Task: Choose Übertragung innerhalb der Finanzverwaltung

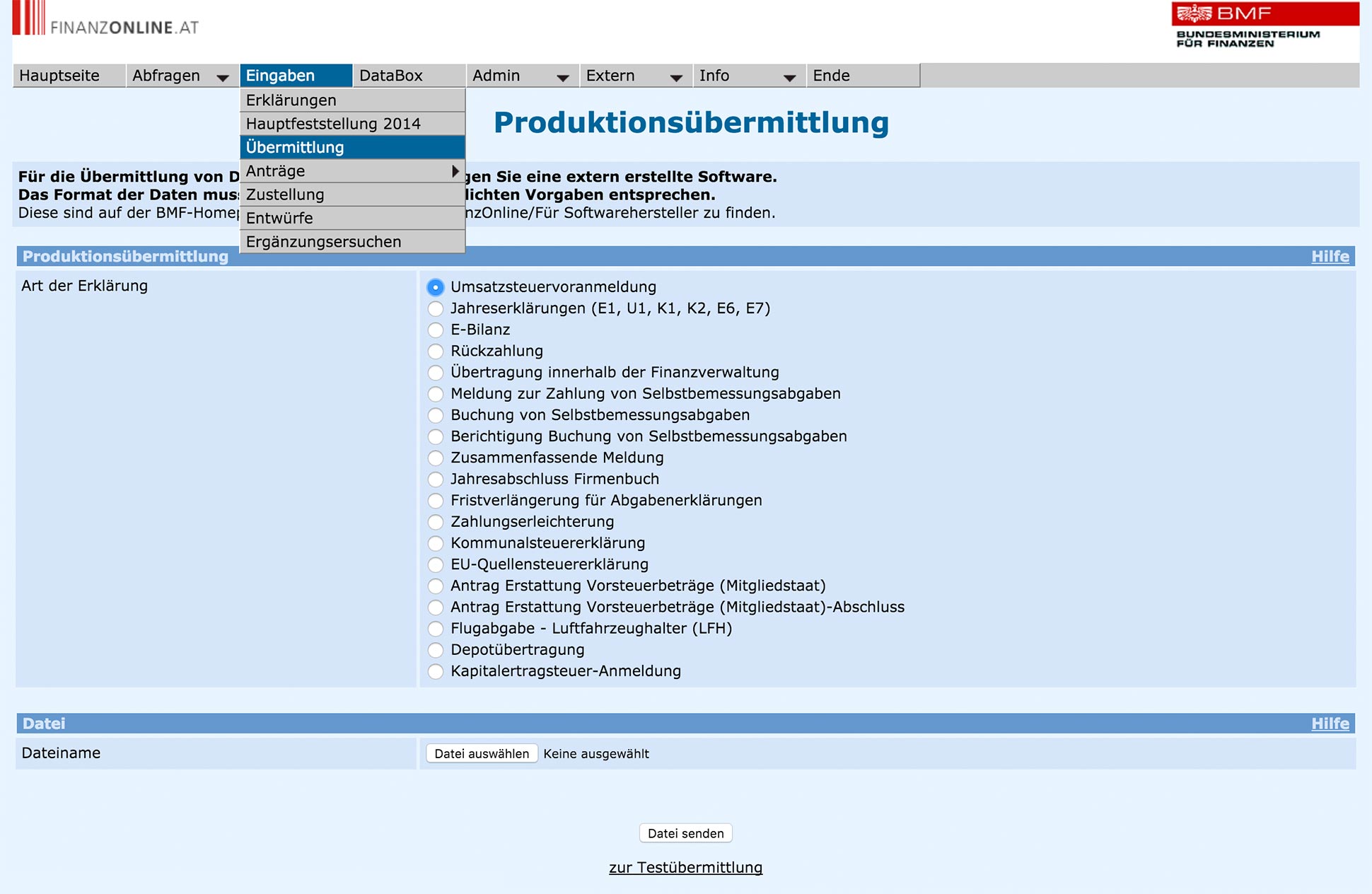Action: [436, 373]
